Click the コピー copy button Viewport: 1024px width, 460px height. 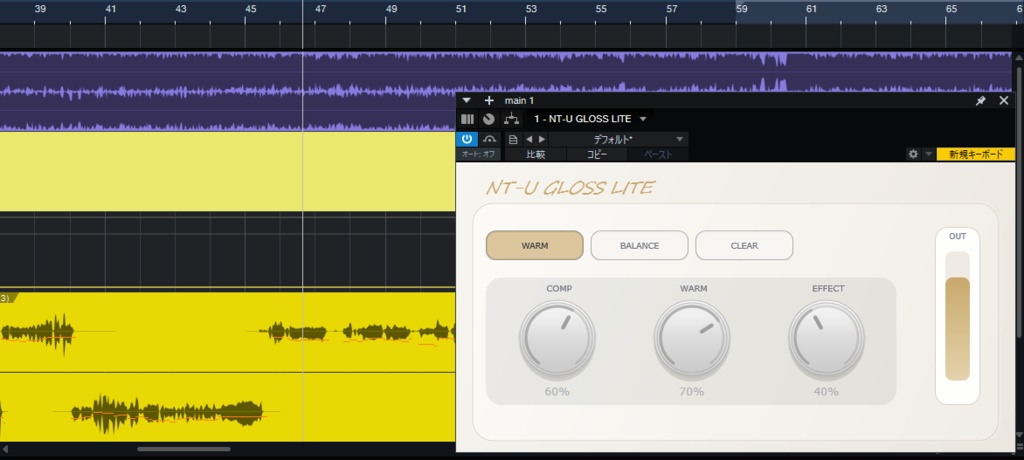click(597, 154)
